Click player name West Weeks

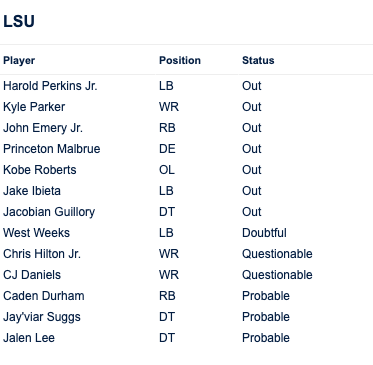pyautogui.click(x=36, y=233)
